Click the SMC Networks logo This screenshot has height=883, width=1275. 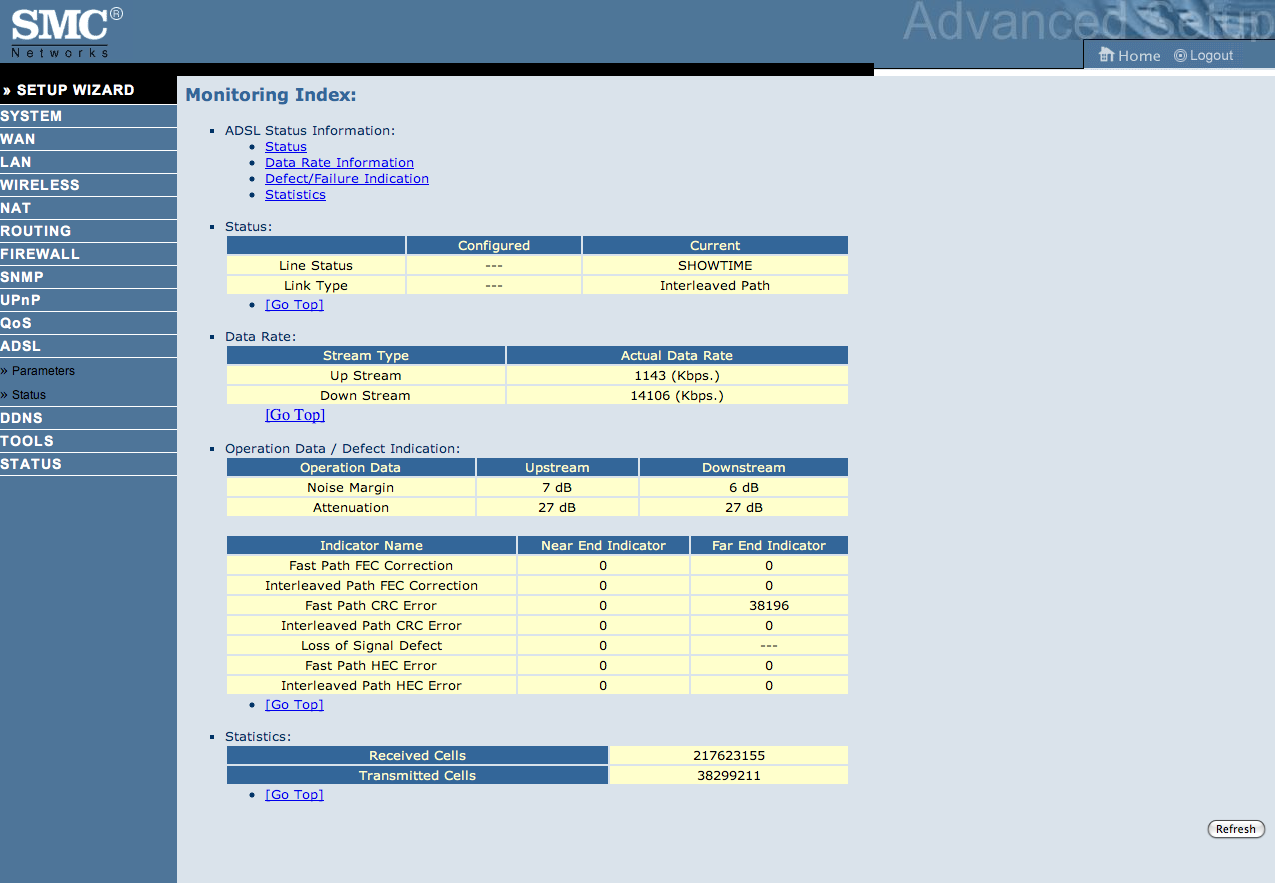[x=67, y=31]
